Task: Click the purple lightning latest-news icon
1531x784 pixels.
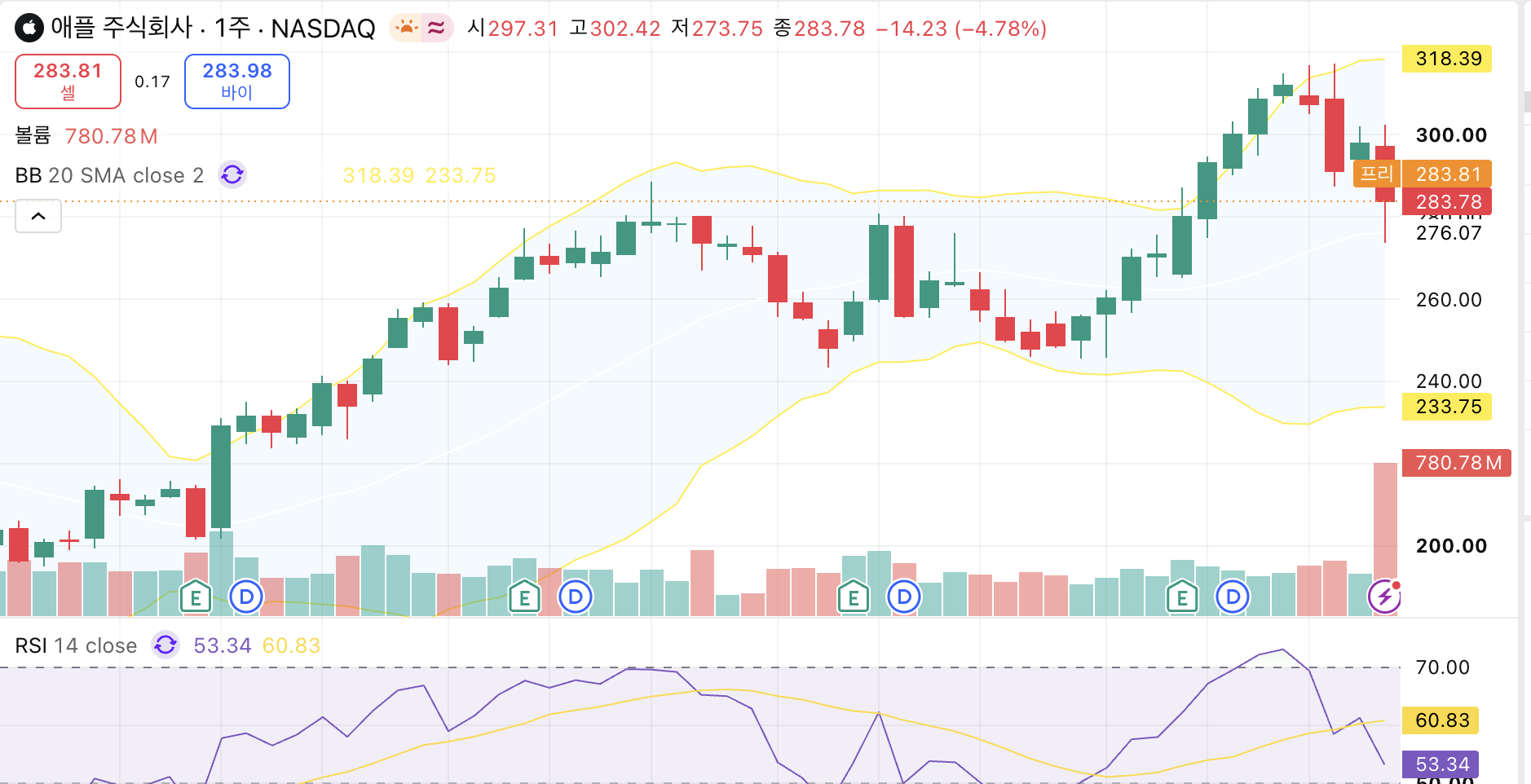Action: click(x=1384, y=597)
